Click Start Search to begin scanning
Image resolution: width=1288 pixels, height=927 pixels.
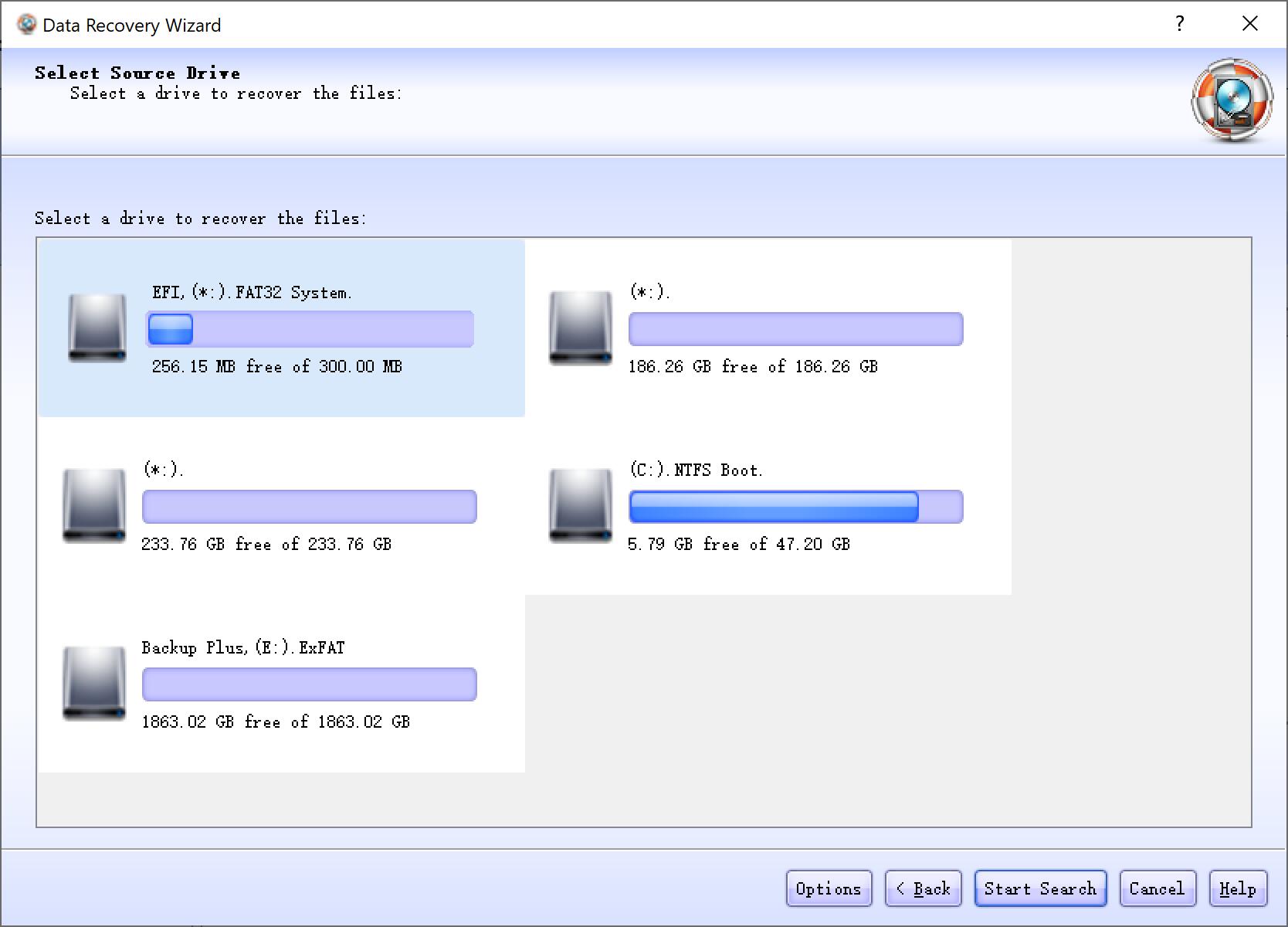point(1040,888)
